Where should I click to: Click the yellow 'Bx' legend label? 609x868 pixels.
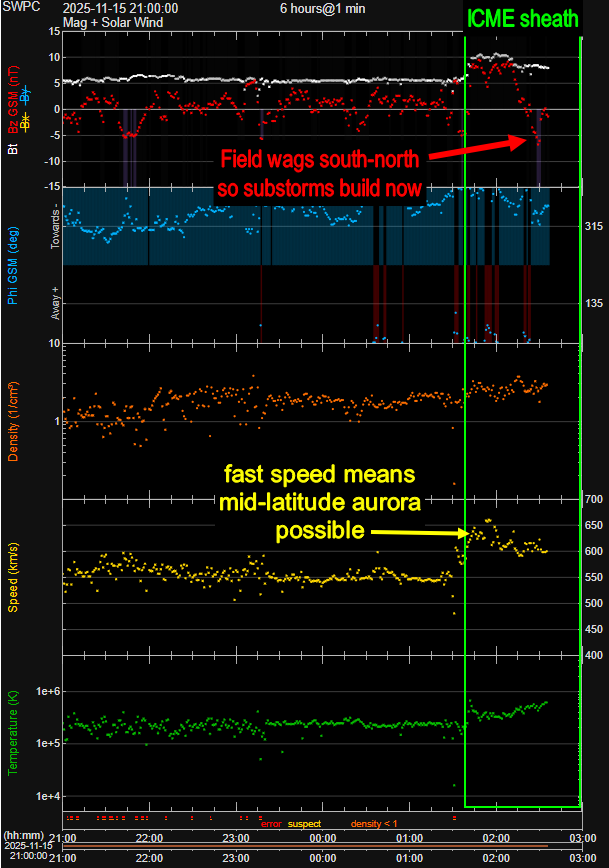25,122
